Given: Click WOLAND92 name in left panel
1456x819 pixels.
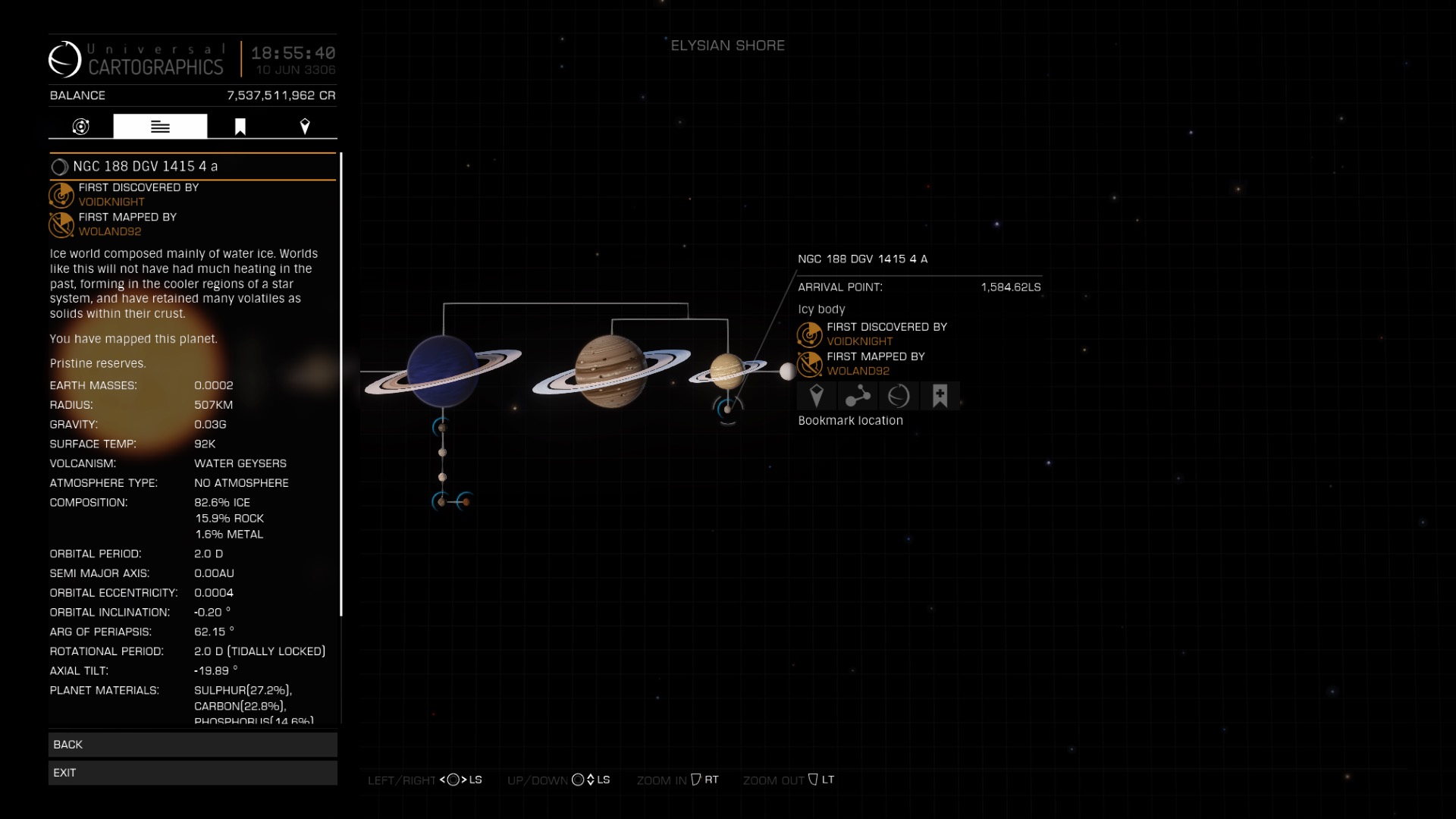Looking at the screenshot, I should [110, 231].
